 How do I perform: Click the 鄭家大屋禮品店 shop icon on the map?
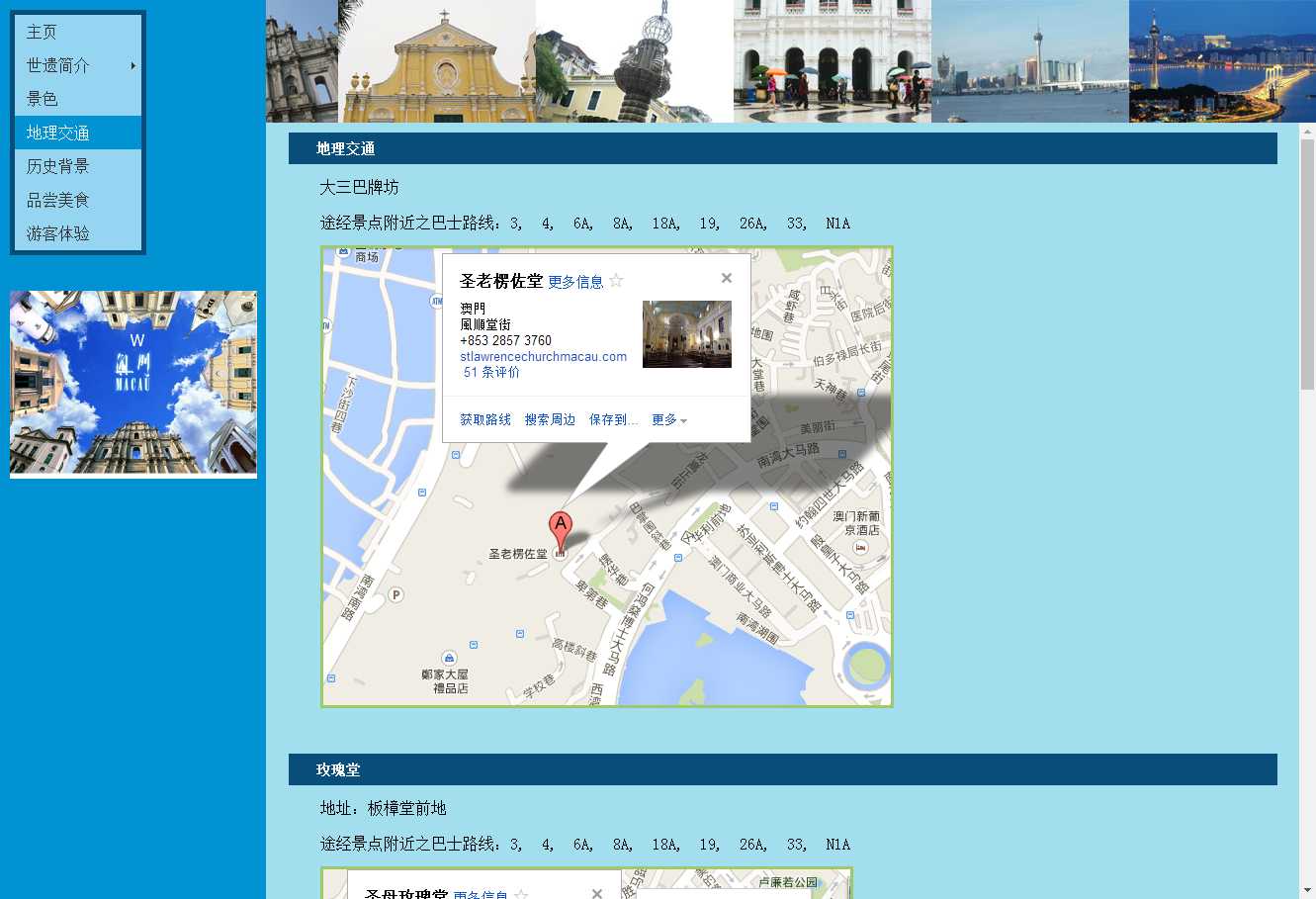[x=449, y=658]
